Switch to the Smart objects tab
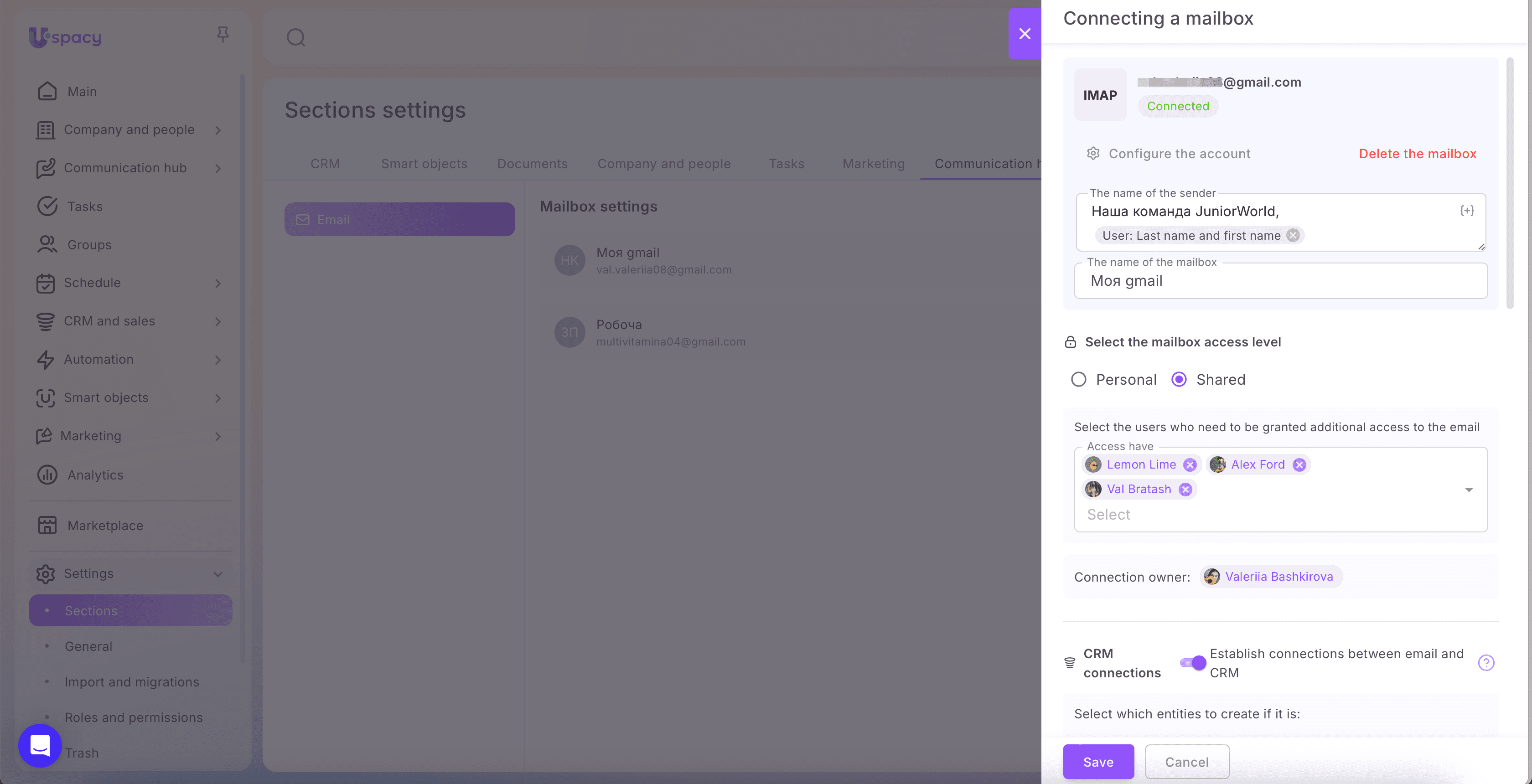This screenshot has width=1532, height=784. 424,164
